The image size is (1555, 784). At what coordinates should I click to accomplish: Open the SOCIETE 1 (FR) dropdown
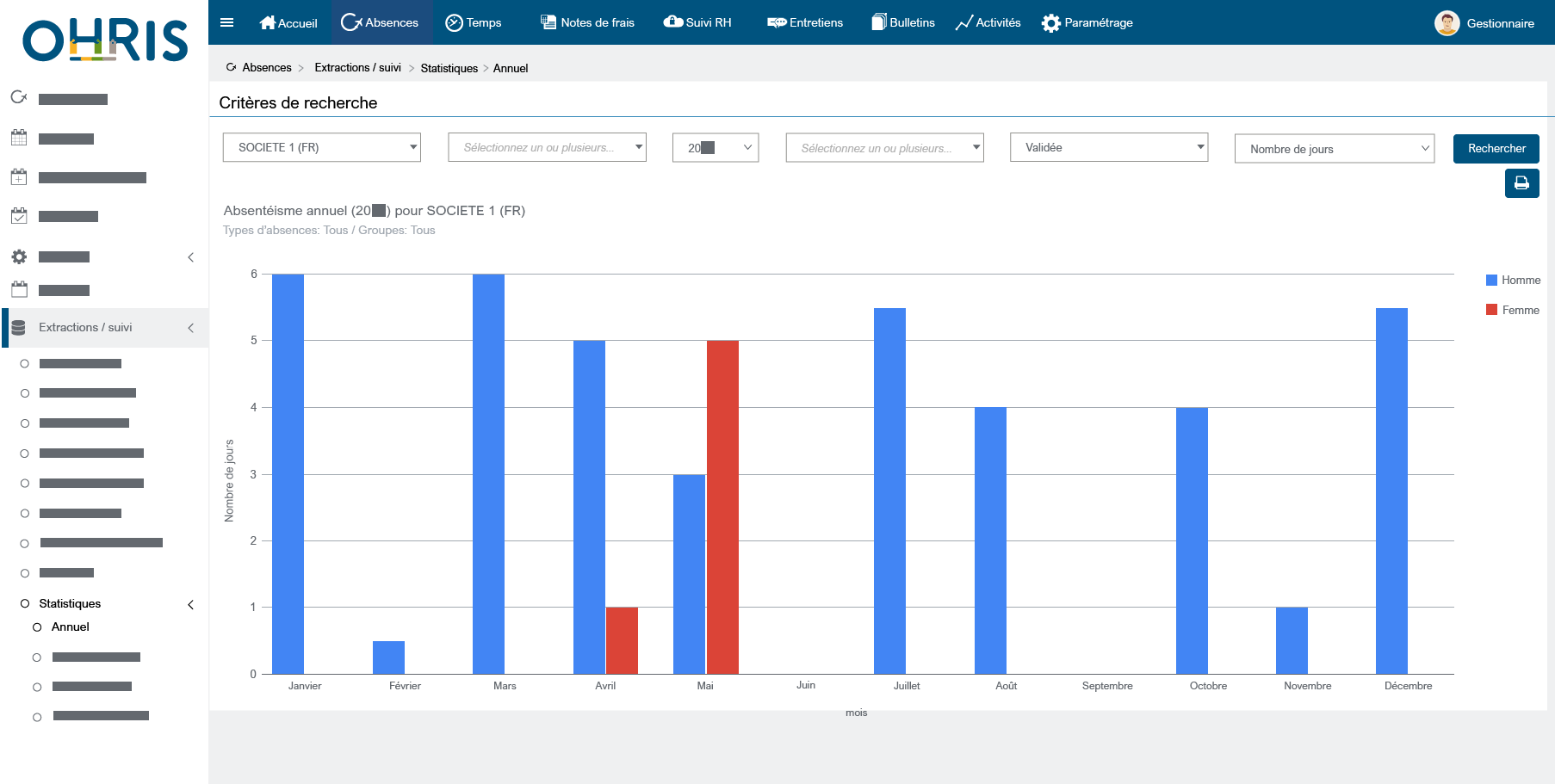pos(321,147)
